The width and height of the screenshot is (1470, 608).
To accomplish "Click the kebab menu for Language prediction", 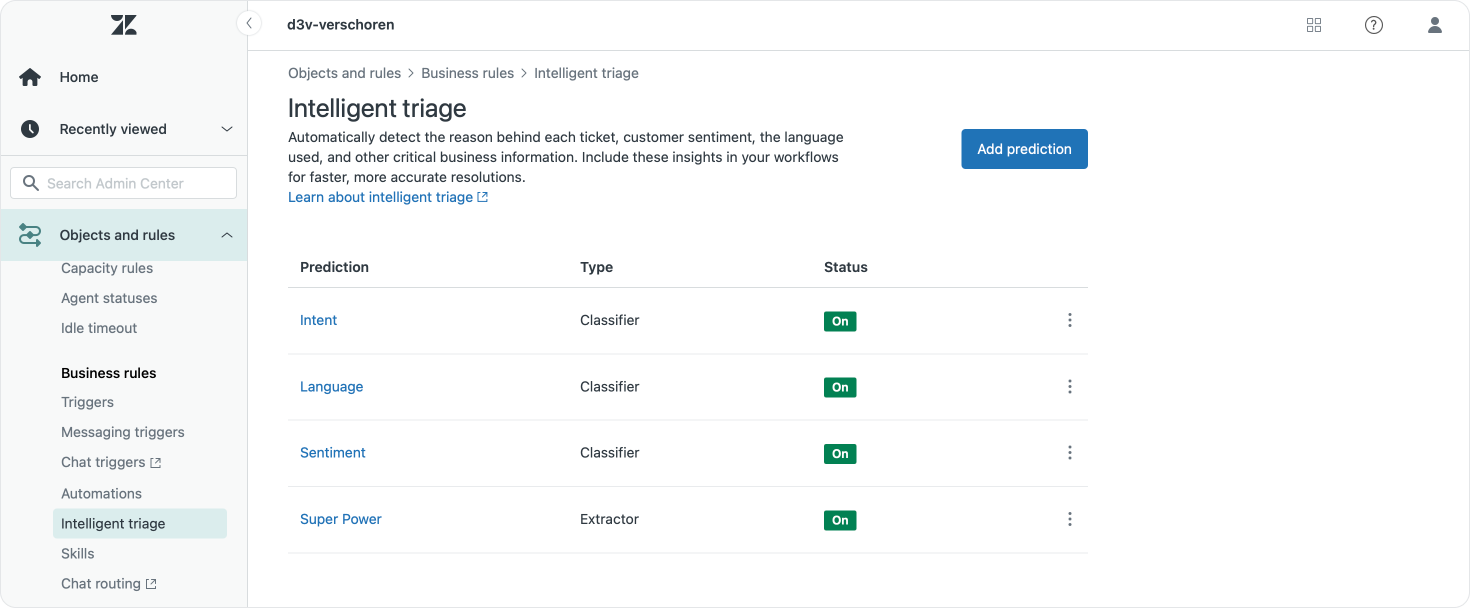I will coord(1070,386).
